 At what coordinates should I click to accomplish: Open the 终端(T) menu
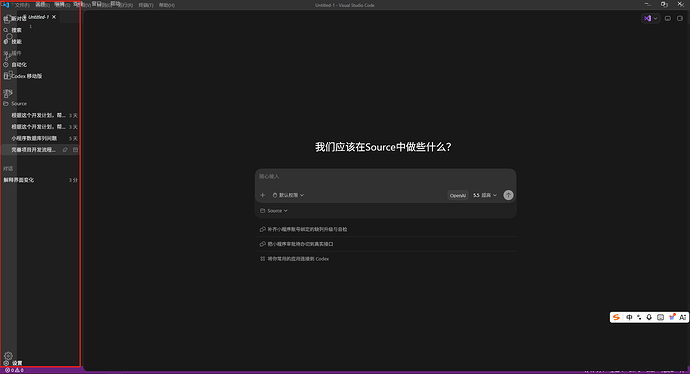tap(146, 5)
